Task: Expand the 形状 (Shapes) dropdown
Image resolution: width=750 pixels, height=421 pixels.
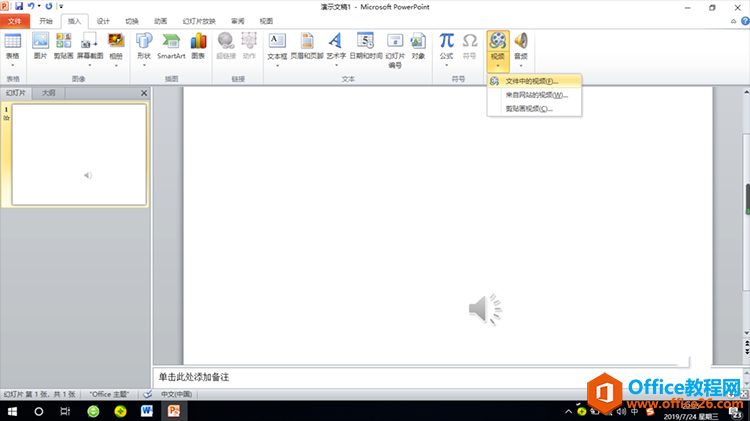Action: (x=144, y=58)
